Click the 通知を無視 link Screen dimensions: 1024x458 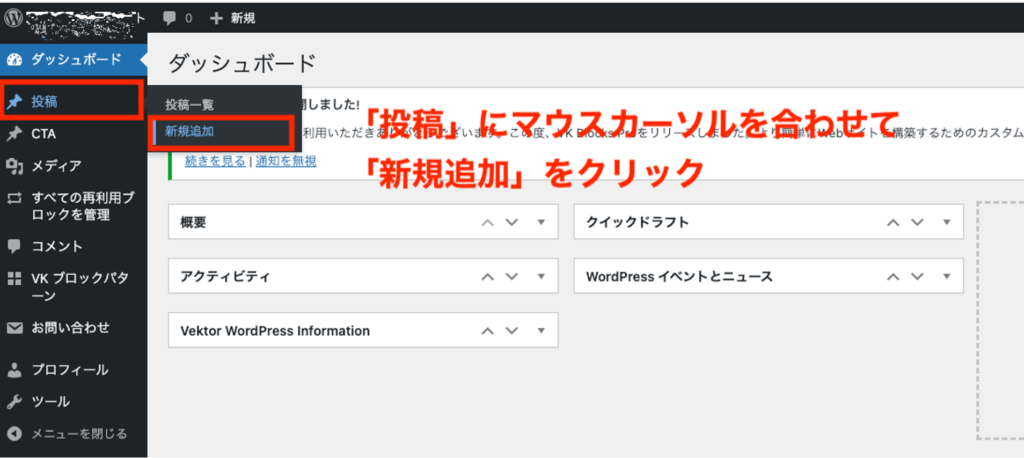(x=286, y=161)
